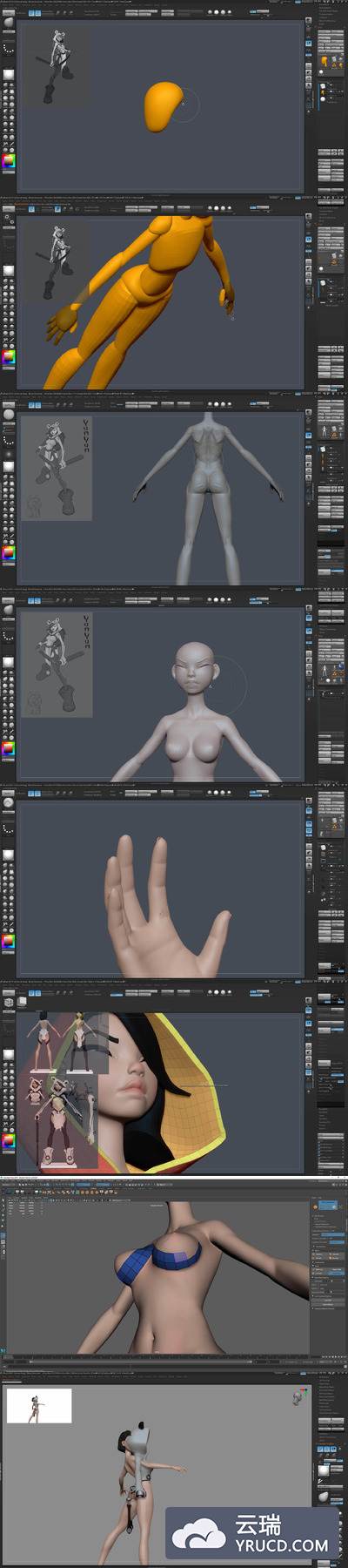Click the white reference thumbnail in the last screenshot

click(39, 1406)
